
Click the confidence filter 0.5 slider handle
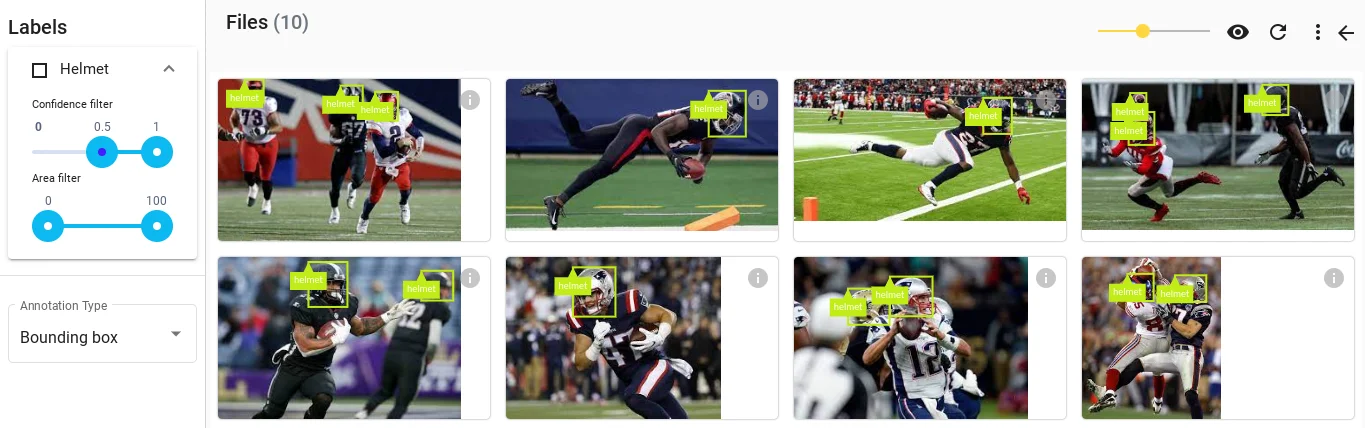click(102, 152)
